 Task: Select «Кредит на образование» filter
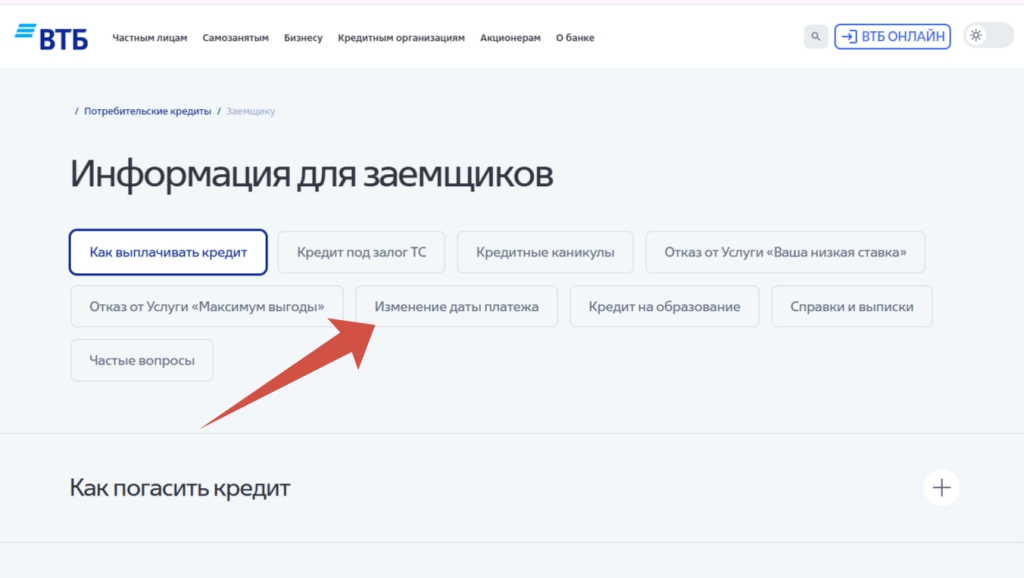[x=664, y=306]
